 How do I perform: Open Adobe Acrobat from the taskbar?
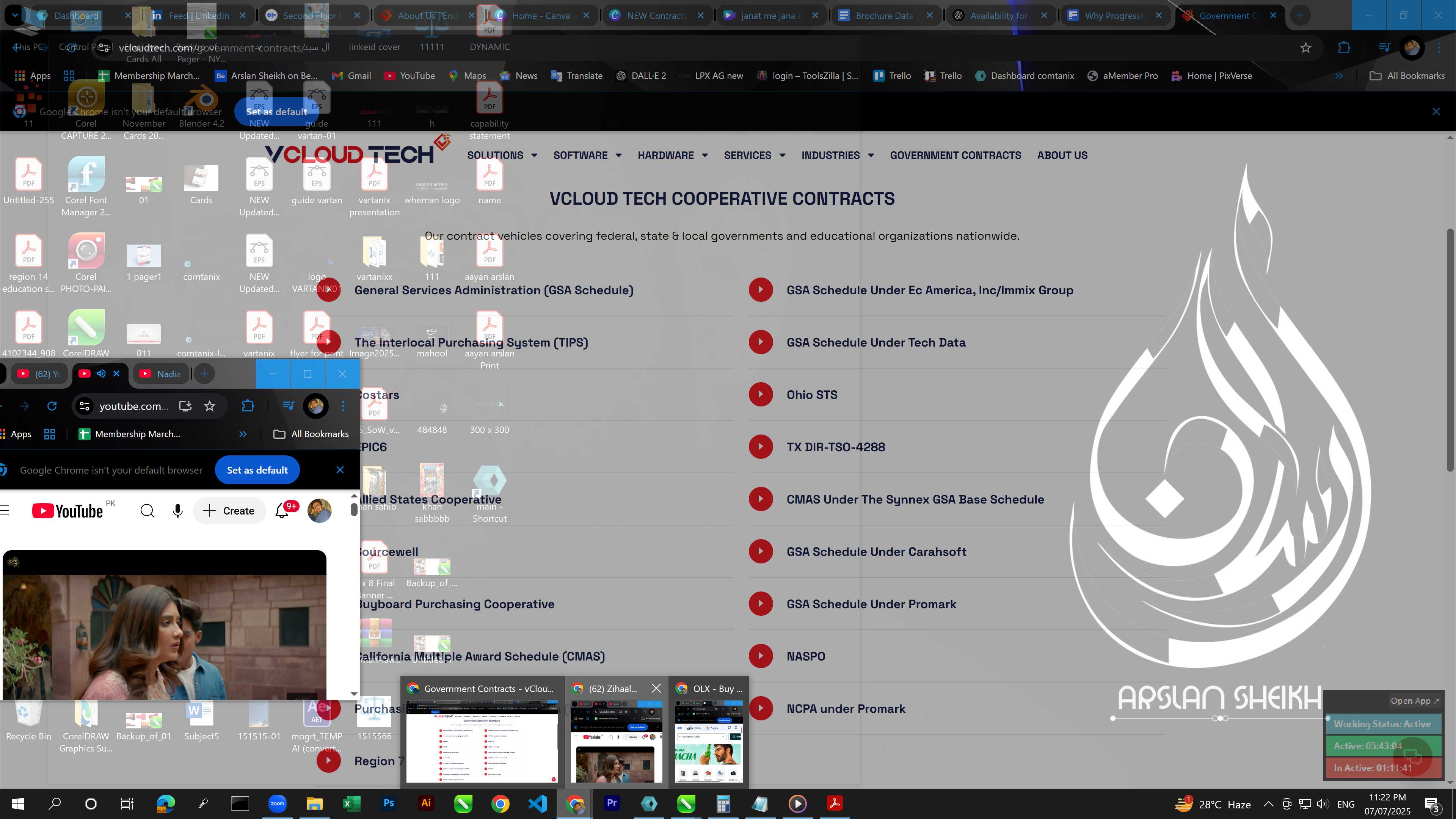(x=835, y=804)
